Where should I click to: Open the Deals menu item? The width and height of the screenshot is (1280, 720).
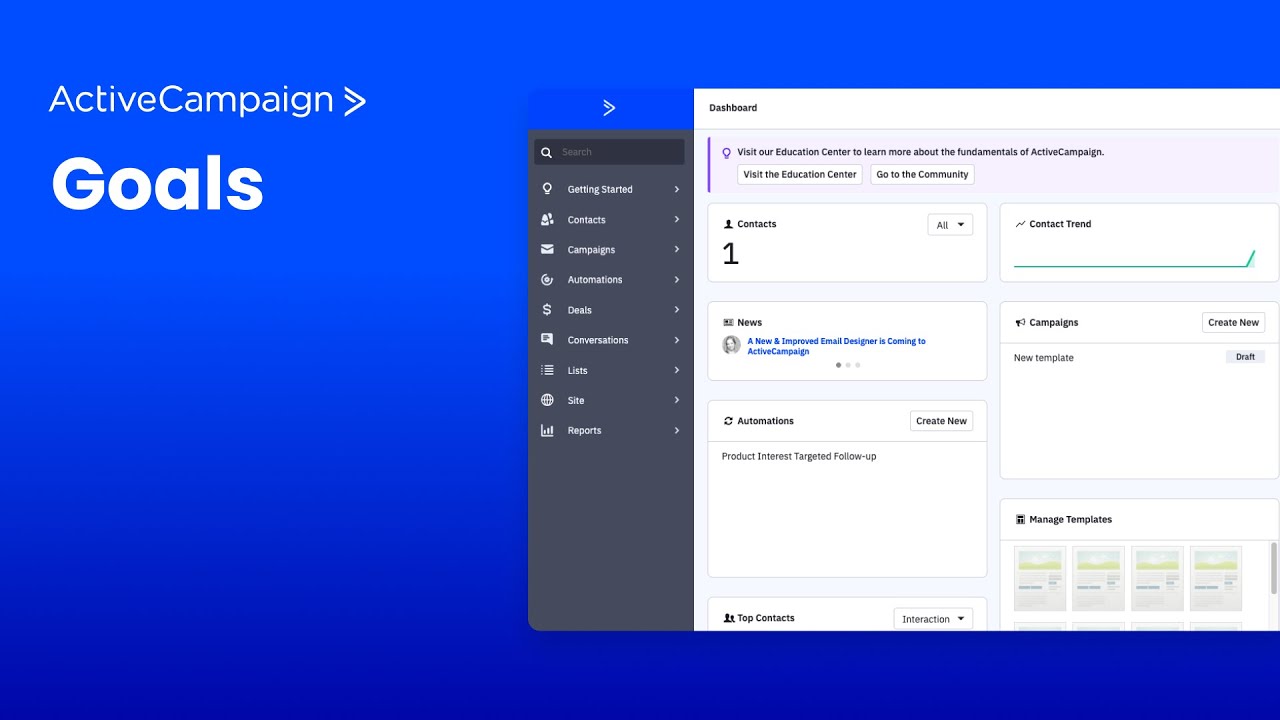pyautogui.click(x=610, y=310)
